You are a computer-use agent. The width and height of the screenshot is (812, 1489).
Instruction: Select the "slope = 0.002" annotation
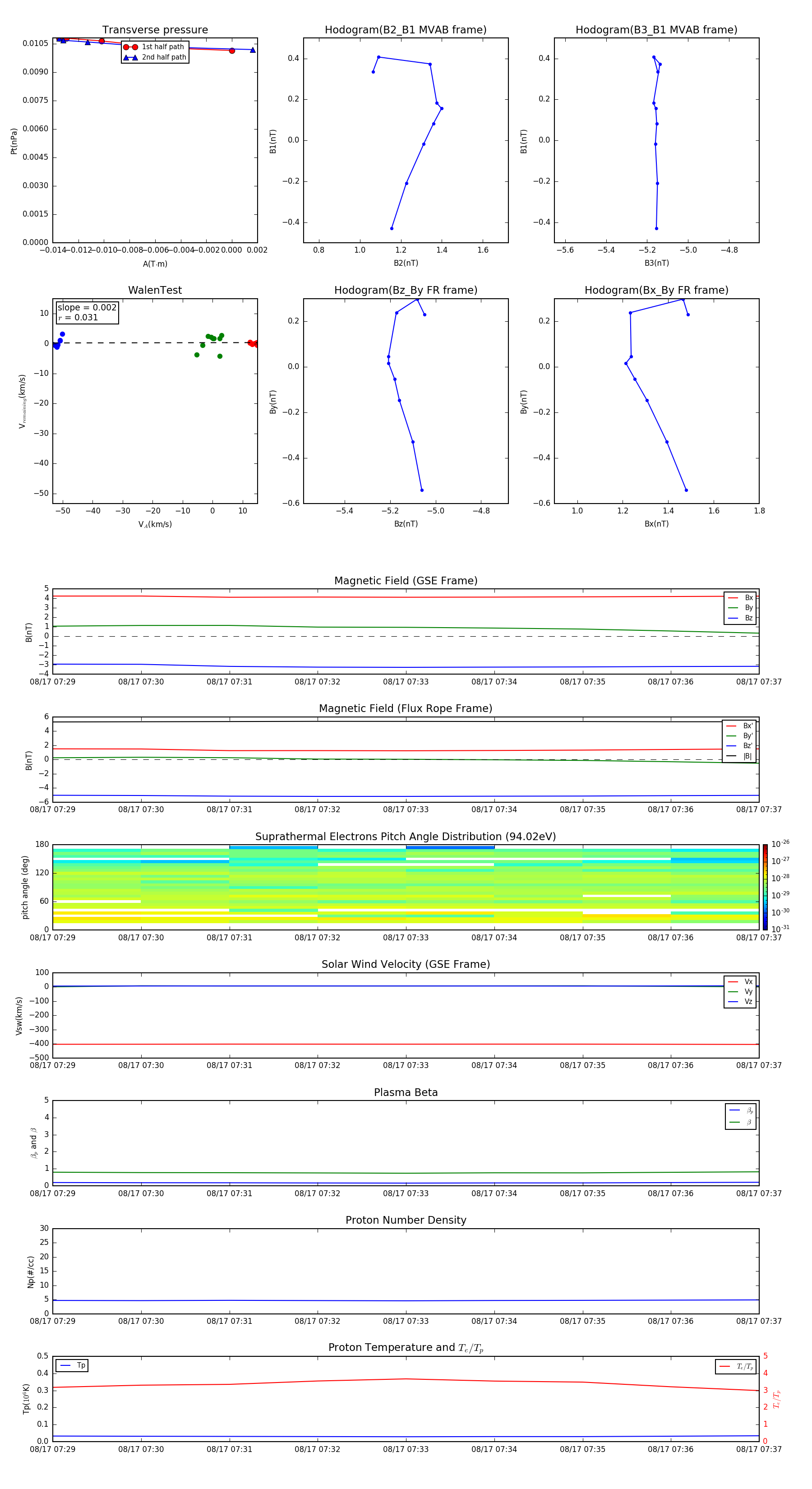pyautogui.click(x=87, y=308)
